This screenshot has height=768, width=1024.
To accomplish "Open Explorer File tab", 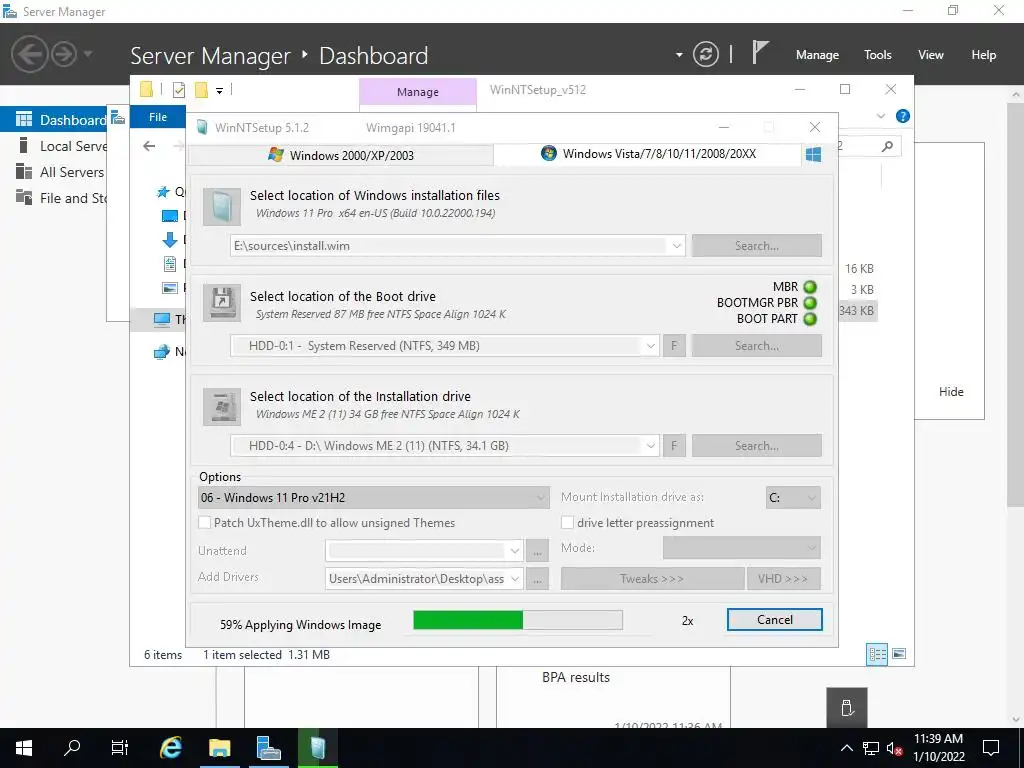I will click(x=157, y=117).
